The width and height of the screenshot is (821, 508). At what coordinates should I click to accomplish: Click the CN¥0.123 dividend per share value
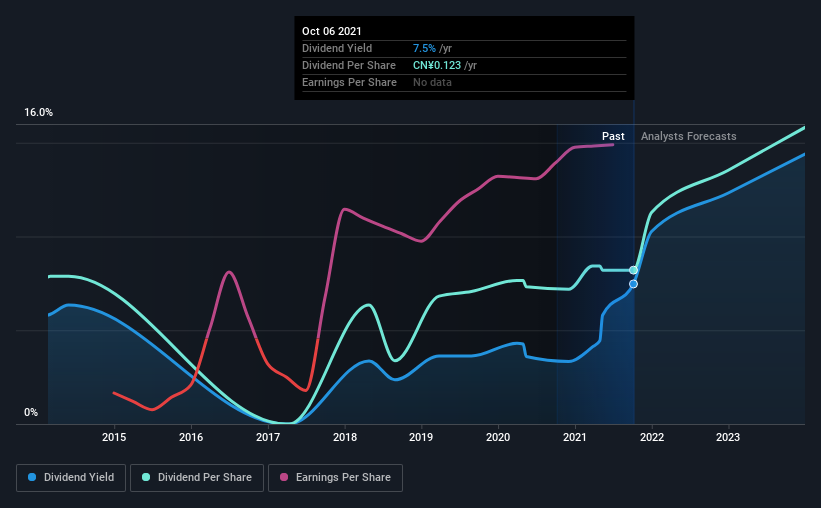click(x=437, y=65)
